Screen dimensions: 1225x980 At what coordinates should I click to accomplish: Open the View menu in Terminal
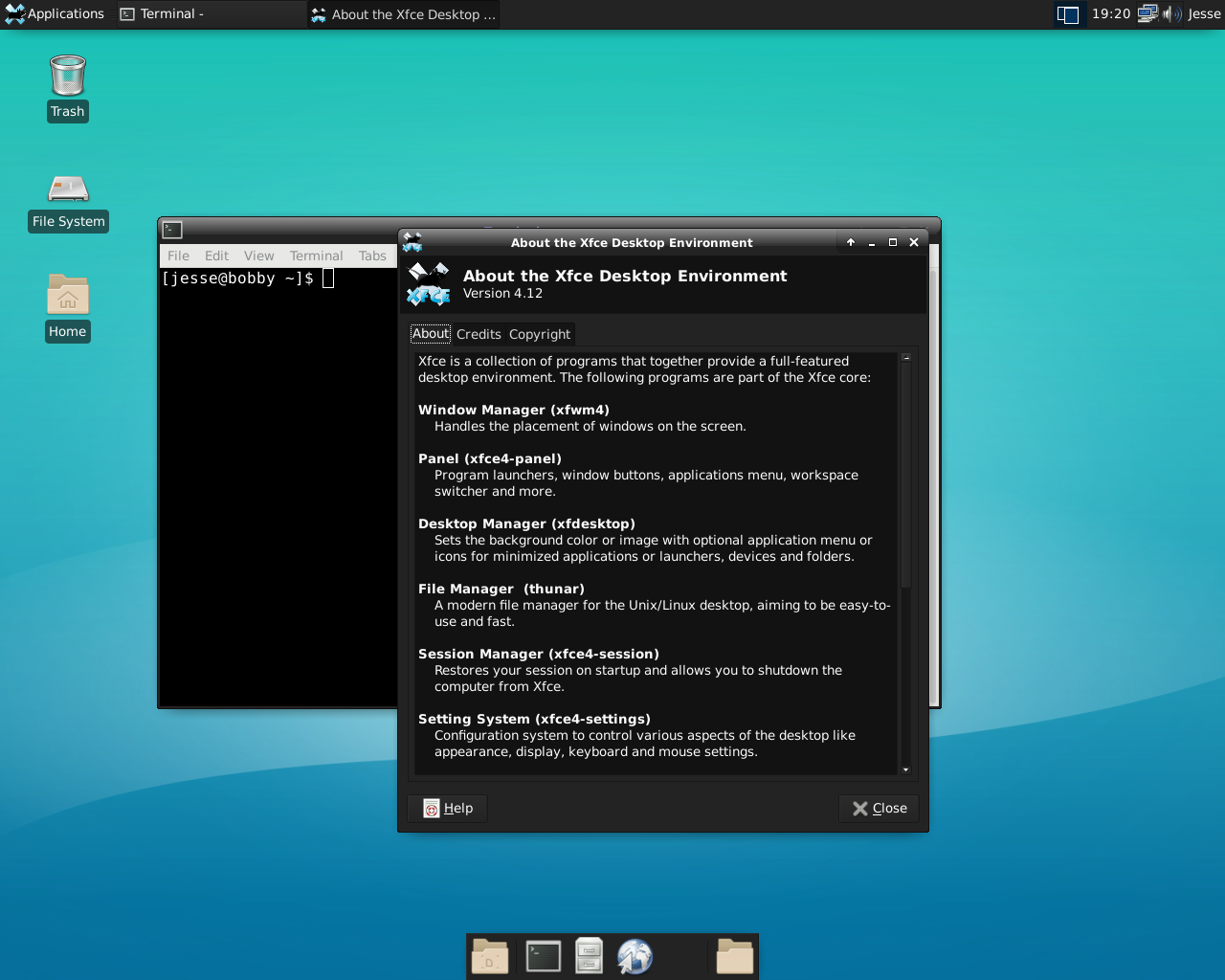coord(258,256)
